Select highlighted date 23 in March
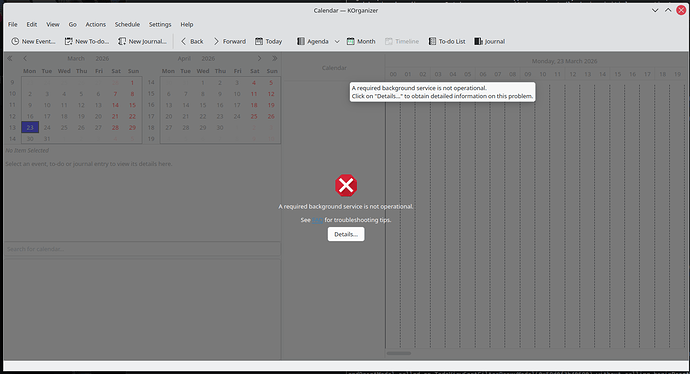Screen dimensions: 690x374 (x=30, y=127)
